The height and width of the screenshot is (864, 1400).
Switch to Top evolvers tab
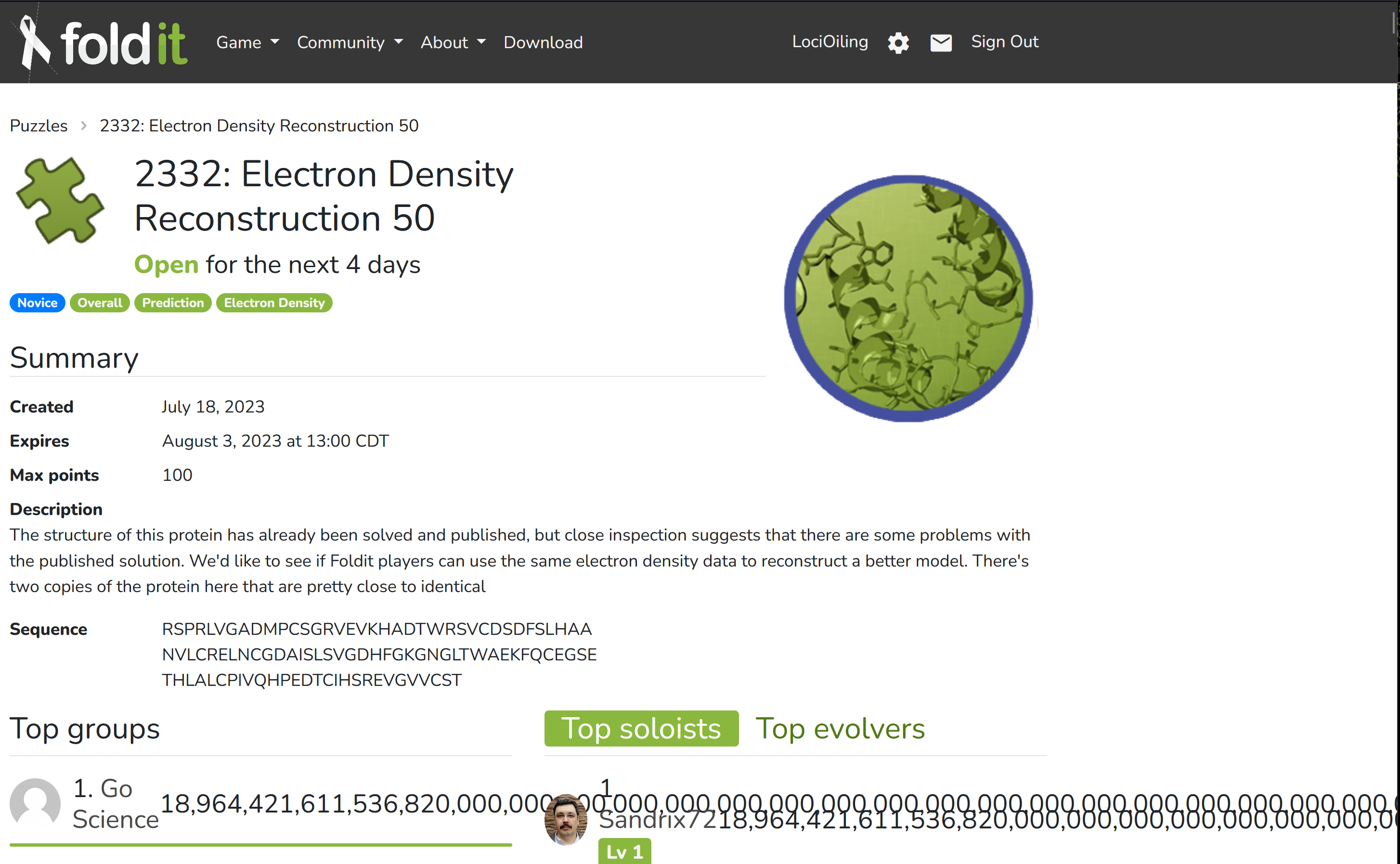[840, 729]
